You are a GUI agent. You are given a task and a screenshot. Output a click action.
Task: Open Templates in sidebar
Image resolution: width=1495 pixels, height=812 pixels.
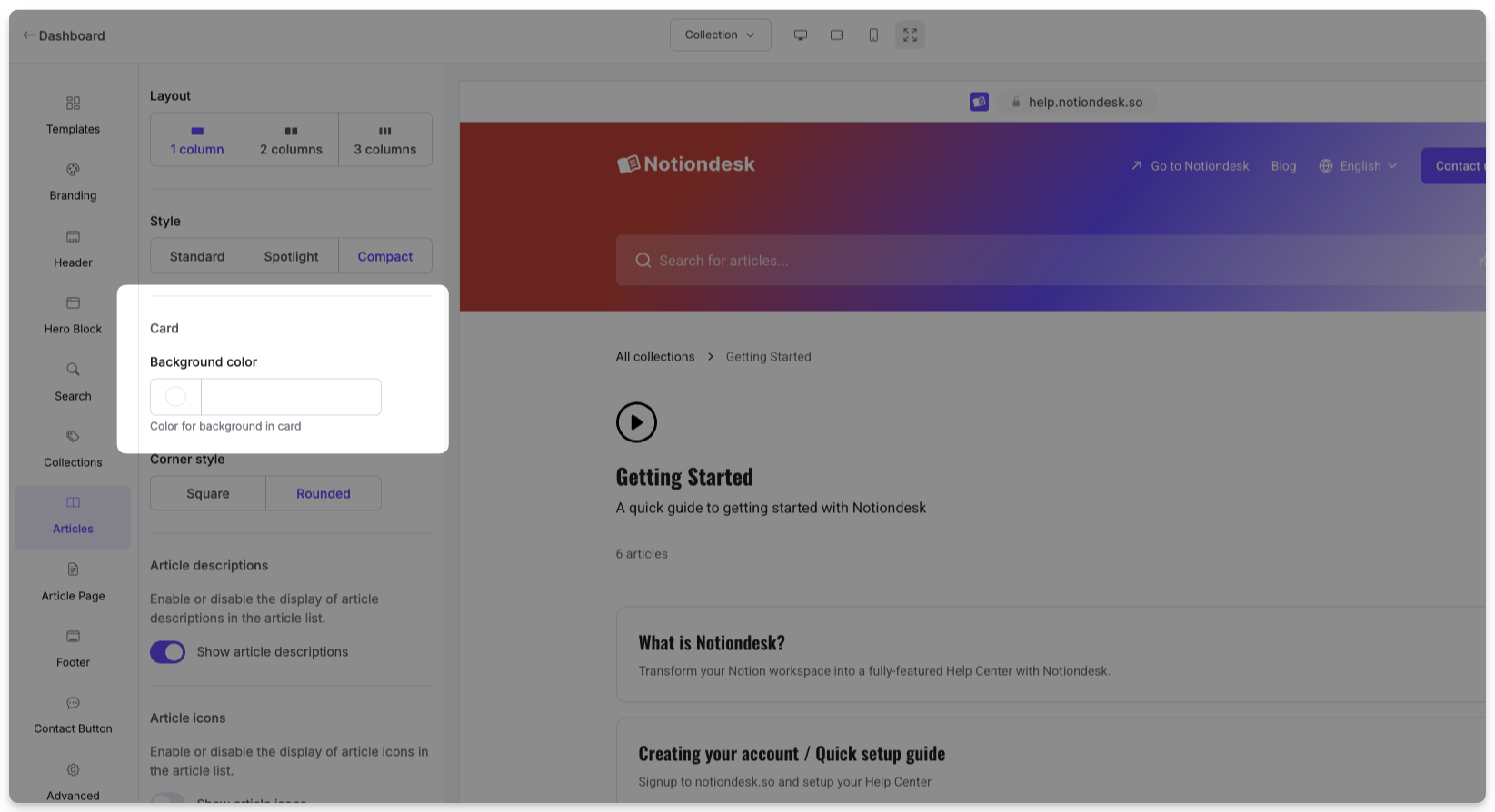click(x=73, y=115)
